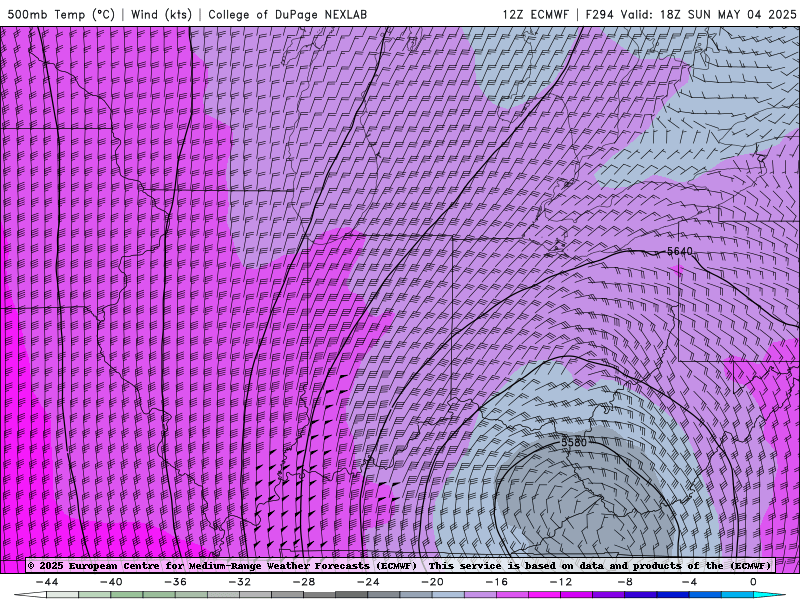Click the -12 color scale label
This screenshot has width=800, height=600.
[x=561, y=582]
